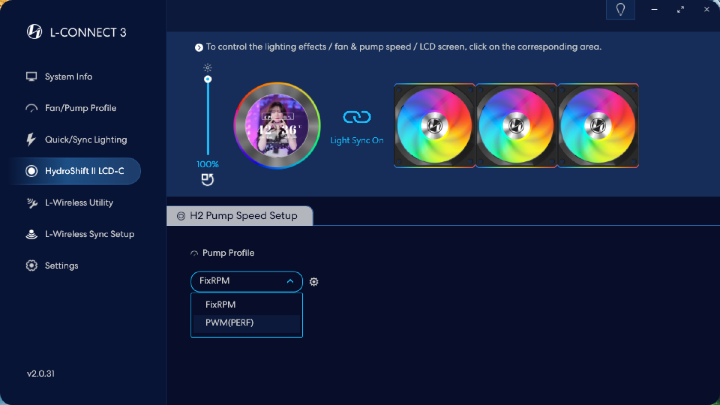Select the first RGB fan on the left
720x405 pixels.
(434, 125)
